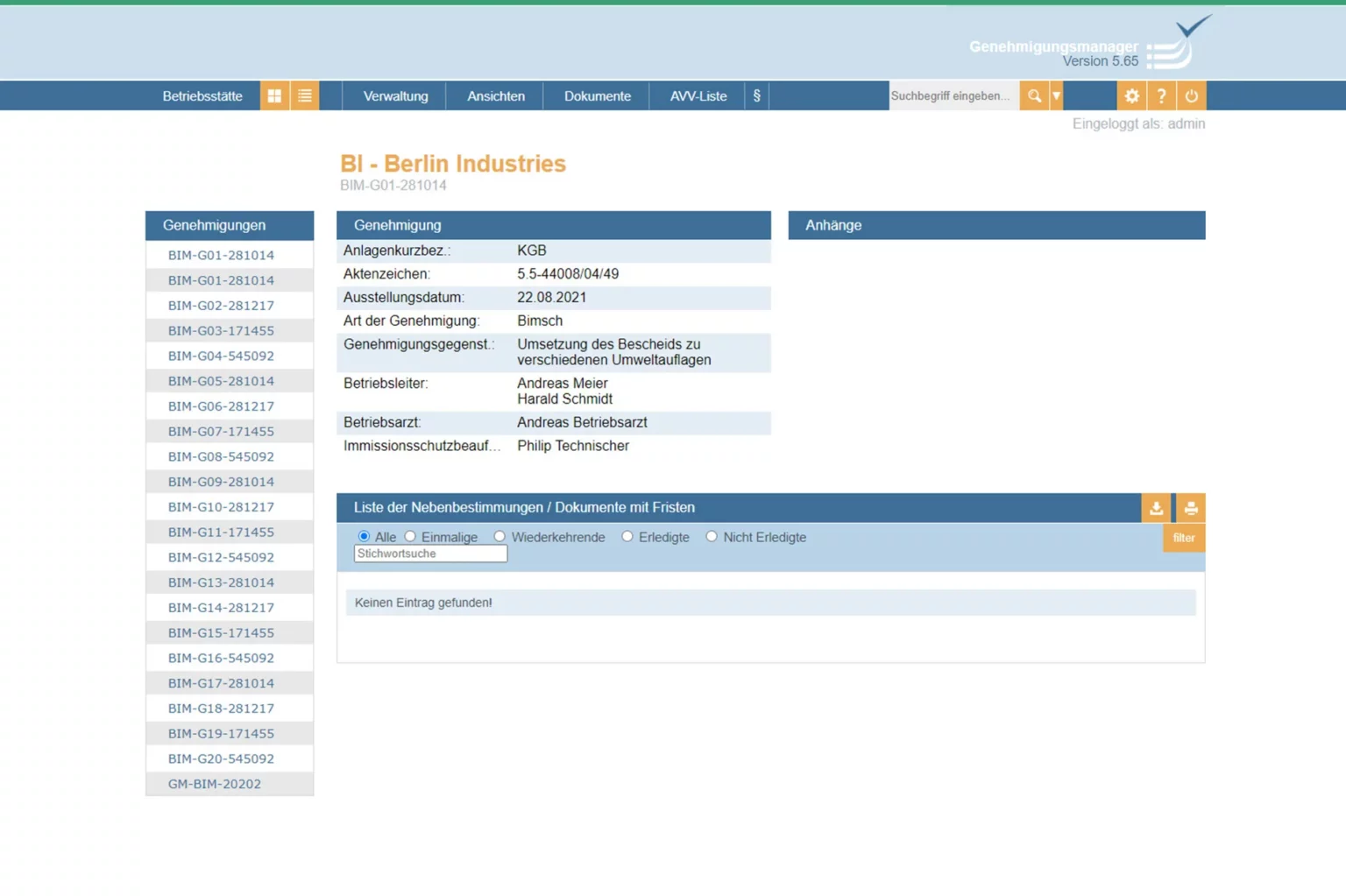Click the magnifier search icon

tap(1034, 96)
